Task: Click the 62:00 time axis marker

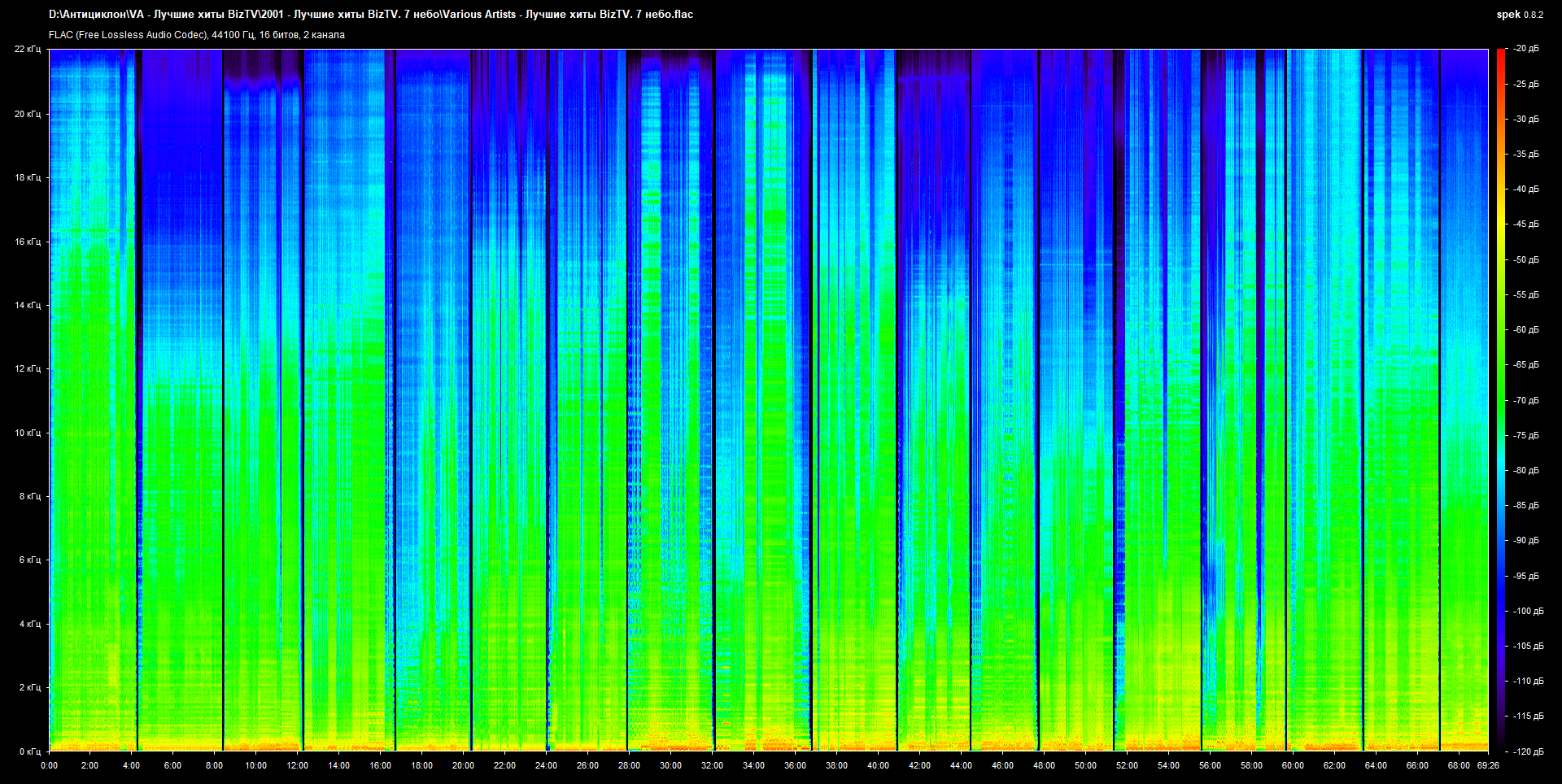Action: tap(1334, 765)
